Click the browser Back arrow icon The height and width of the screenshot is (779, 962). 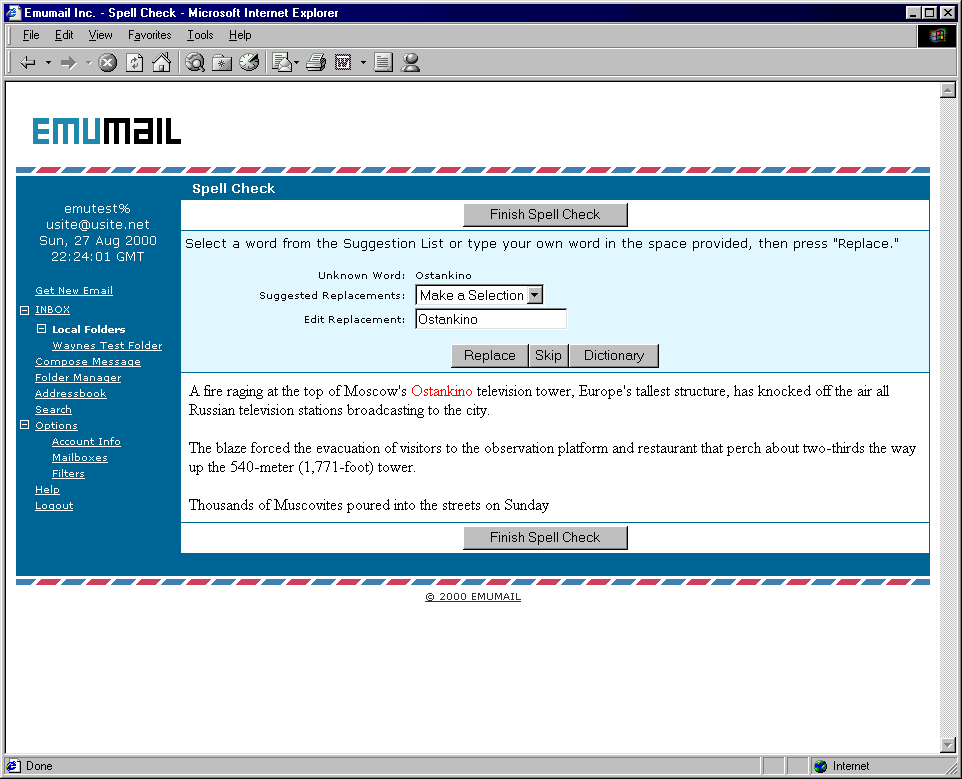click(x=27, y=63)
